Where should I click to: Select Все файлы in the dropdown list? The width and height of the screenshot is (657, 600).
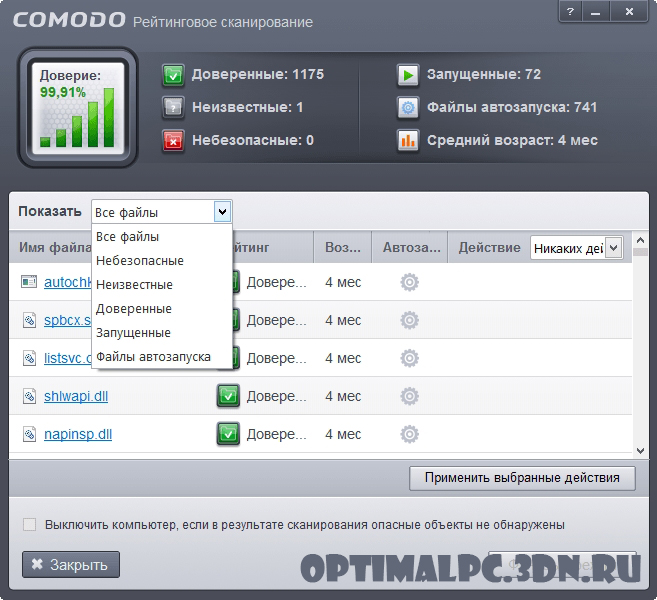162,237
